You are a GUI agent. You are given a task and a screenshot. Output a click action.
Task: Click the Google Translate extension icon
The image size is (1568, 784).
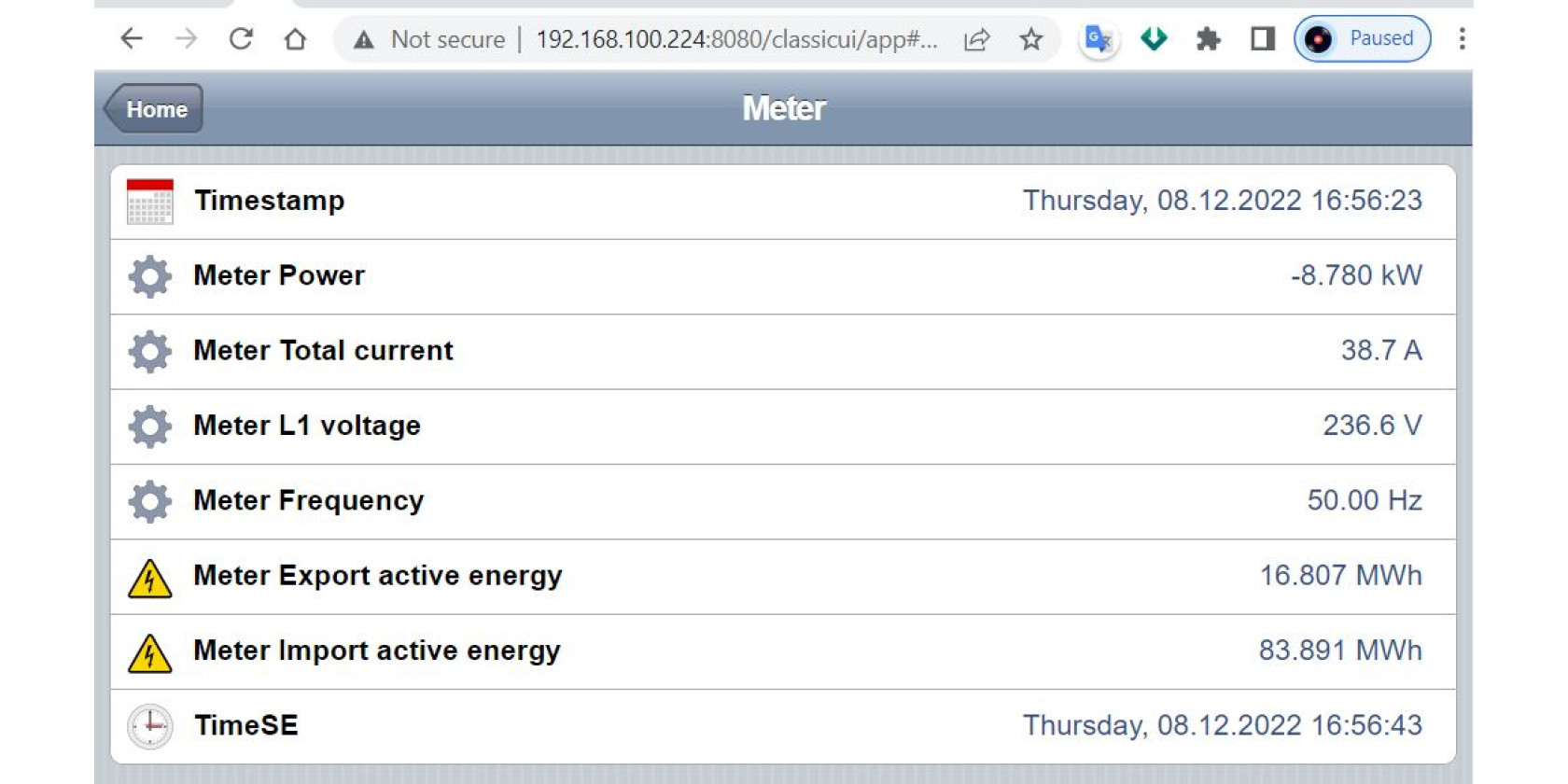click(x=1099, y=39)
